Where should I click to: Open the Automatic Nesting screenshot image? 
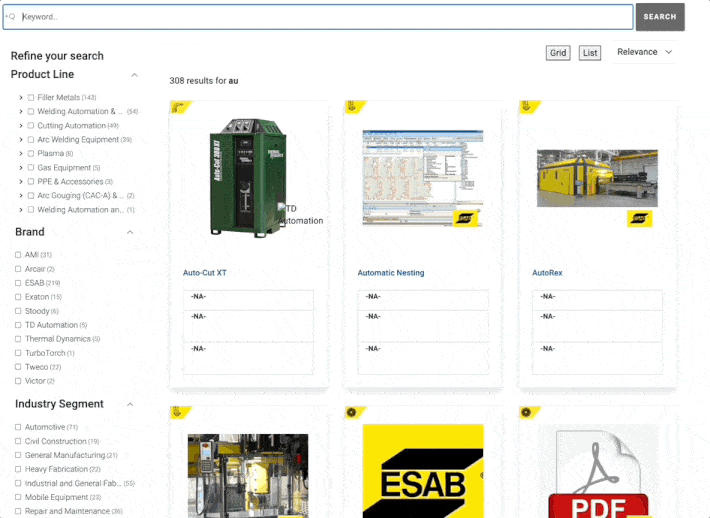(422, 177)
